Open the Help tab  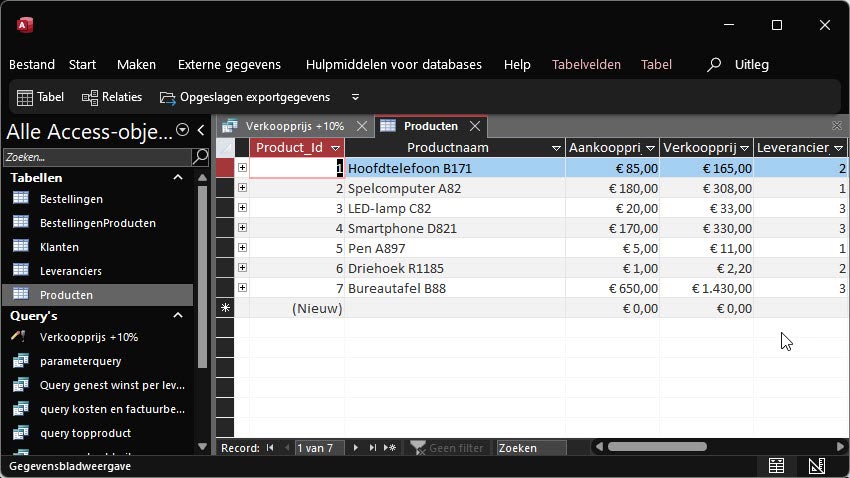point(517,64)
